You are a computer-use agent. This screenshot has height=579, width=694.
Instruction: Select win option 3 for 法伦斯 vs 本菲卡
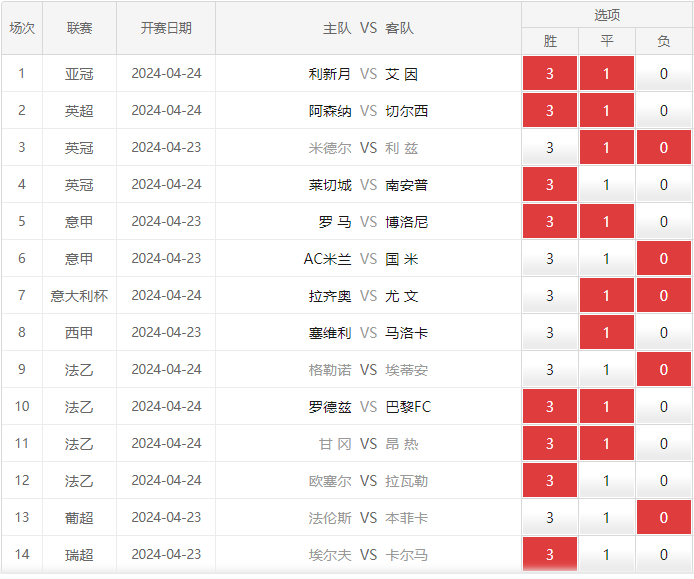pos(550,517)
